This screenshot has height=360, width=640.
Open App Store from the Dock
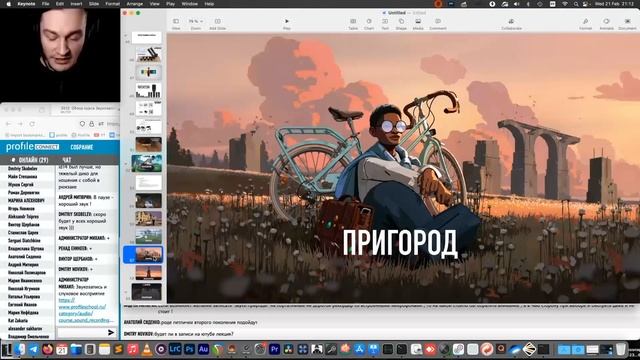click(x=359, y=349)
